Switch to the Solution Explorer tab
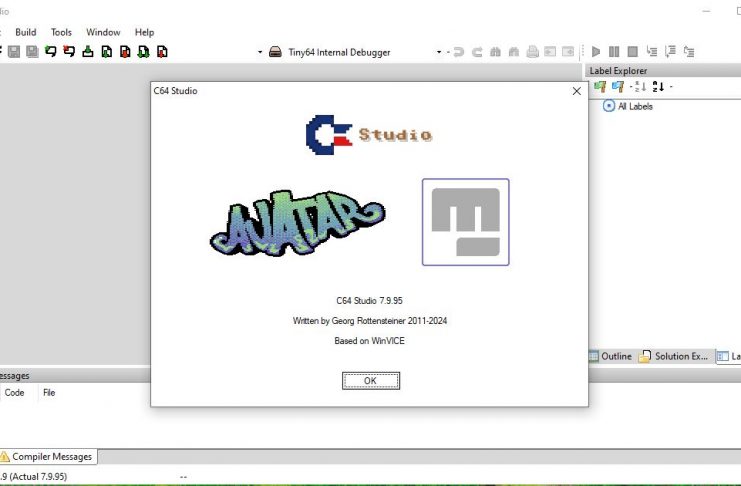Image resolution: width=741 pixels, height=486 pixels. tap(677, 356)
